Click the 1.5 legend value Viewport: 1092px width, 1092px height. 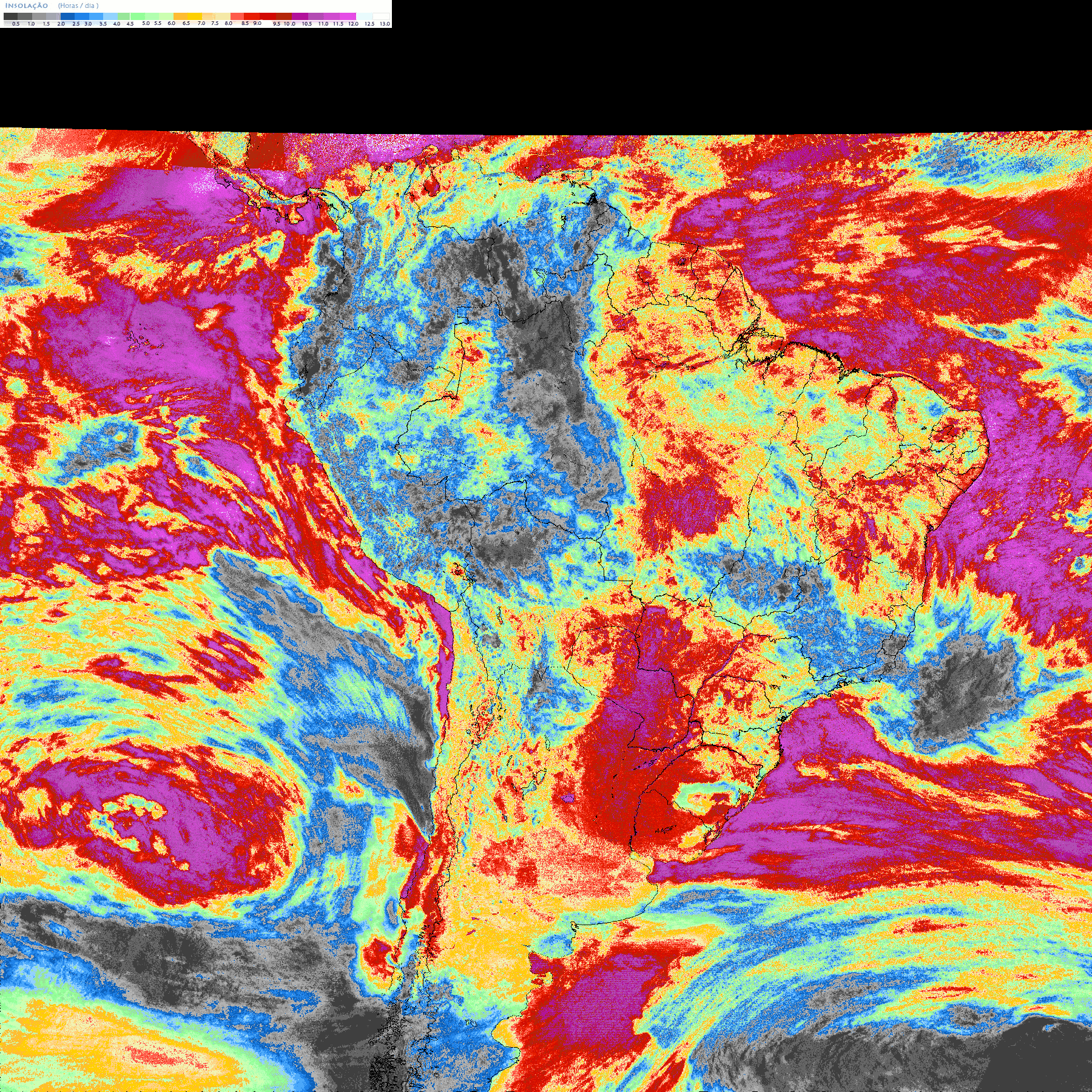click(x=47, y=24)
